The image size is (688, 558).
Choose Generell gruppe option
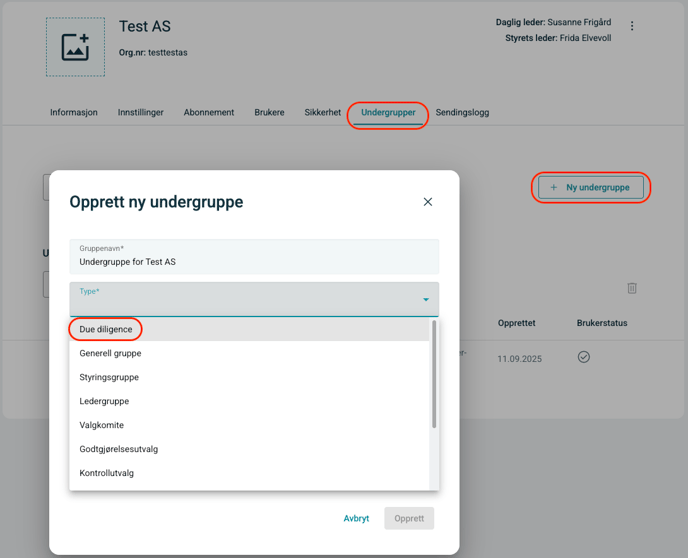(x=110, y=353)
